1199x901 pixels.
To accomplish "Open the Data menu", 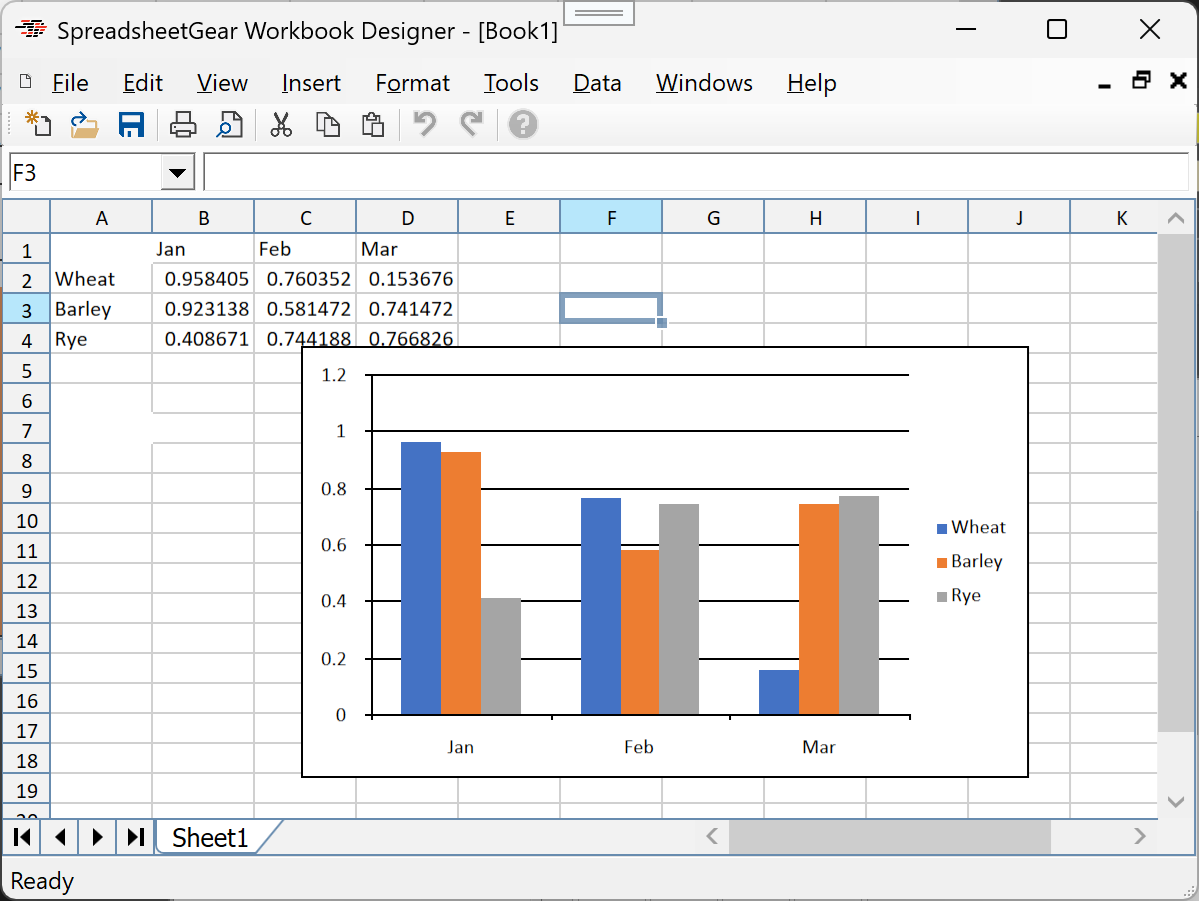I will (x=596, y=83).
